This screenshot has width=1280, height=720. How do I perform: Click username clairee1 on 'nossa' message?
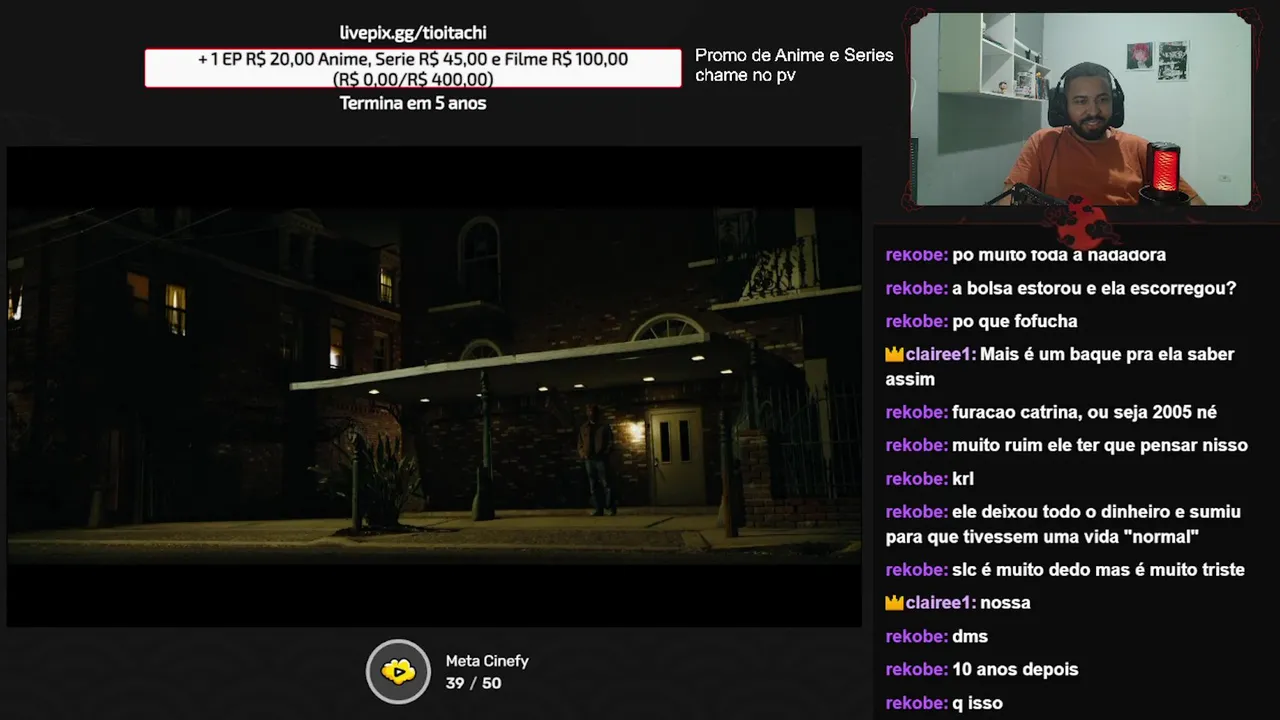(940, 602)
